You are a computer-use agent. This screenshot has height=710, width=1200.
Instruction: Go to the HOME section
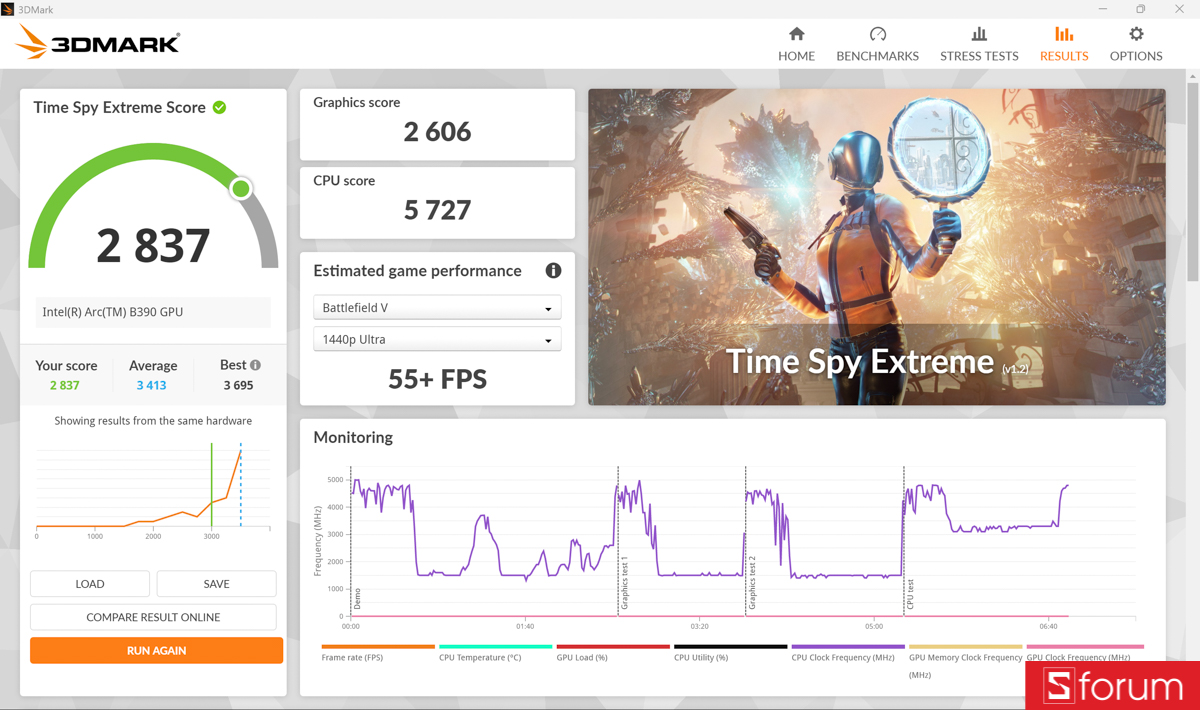pyautogui.click(x=796, y=45)
